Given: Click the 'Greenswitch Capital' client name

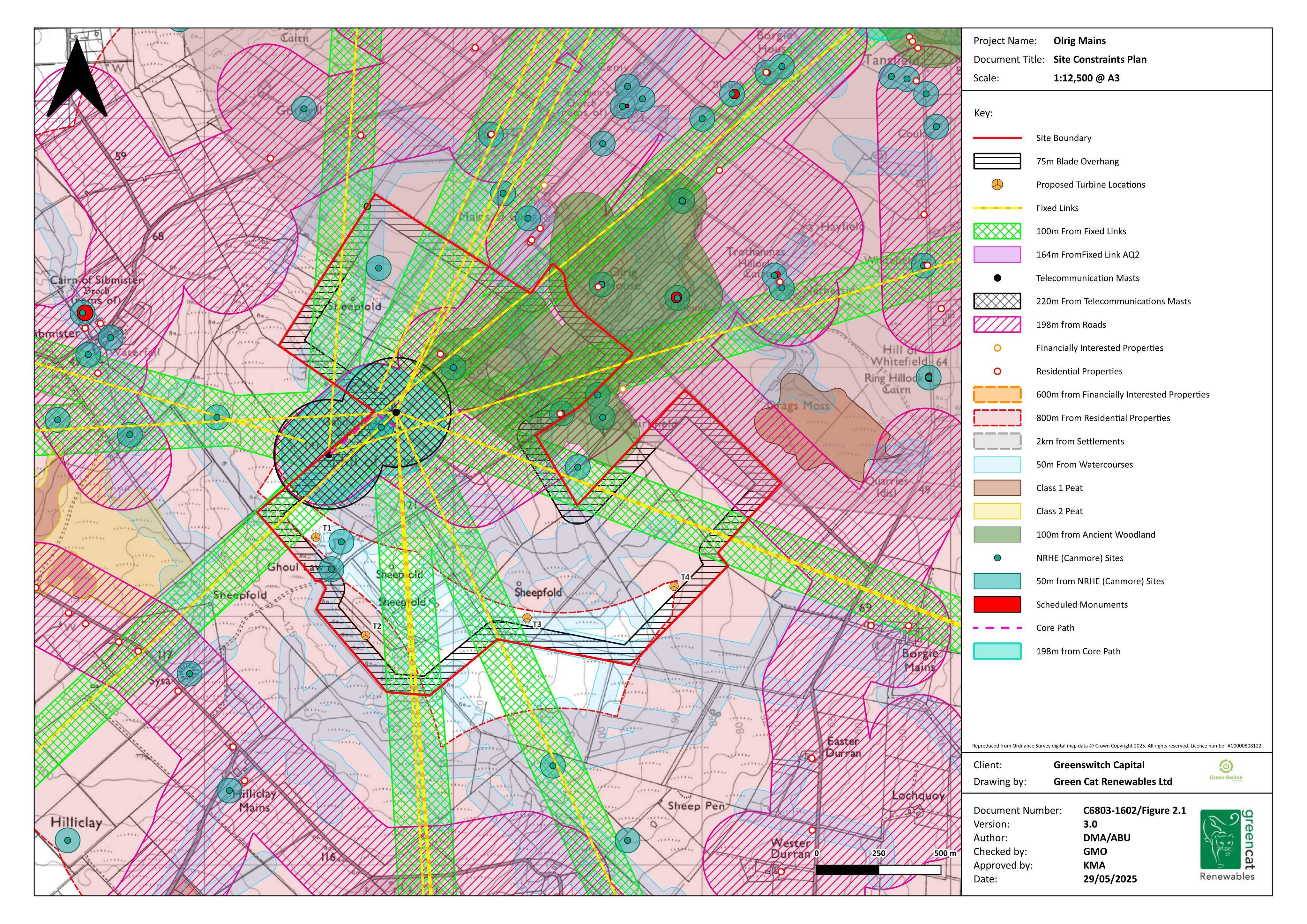Looking at the screenshot, I should 1099,765.
